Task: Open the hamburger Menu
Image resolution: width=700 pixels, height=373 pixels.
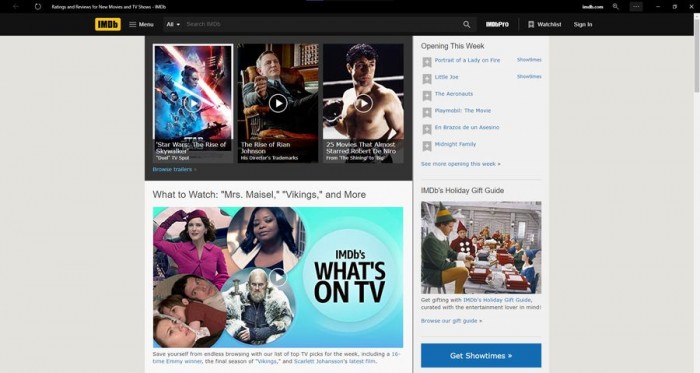Action: tap(141, 24)
